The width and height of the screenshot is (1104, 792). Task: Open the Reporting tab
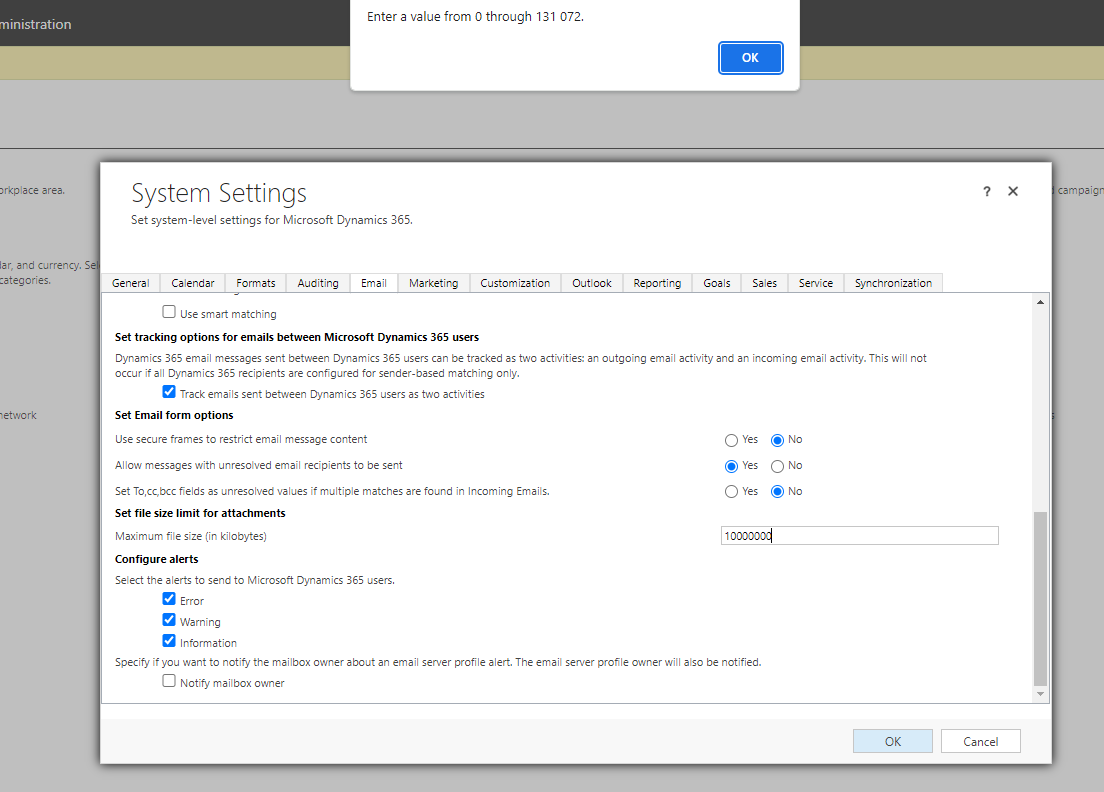pyautogui.click(x=657, y=283)
